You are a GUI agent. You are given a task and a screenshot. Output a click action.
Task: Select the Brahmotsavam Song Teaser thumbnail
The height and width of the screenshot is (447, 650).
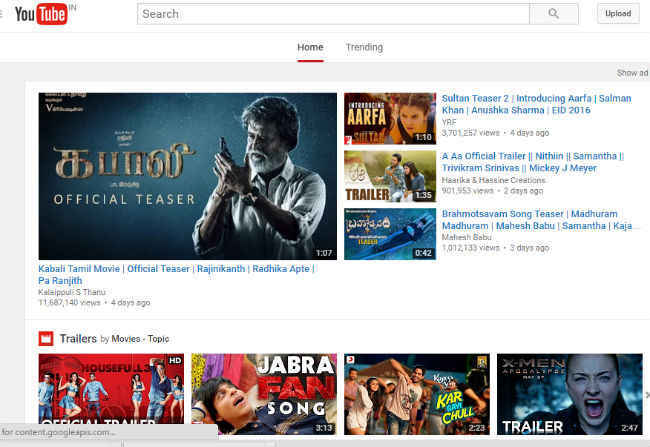tap(389, 234)
